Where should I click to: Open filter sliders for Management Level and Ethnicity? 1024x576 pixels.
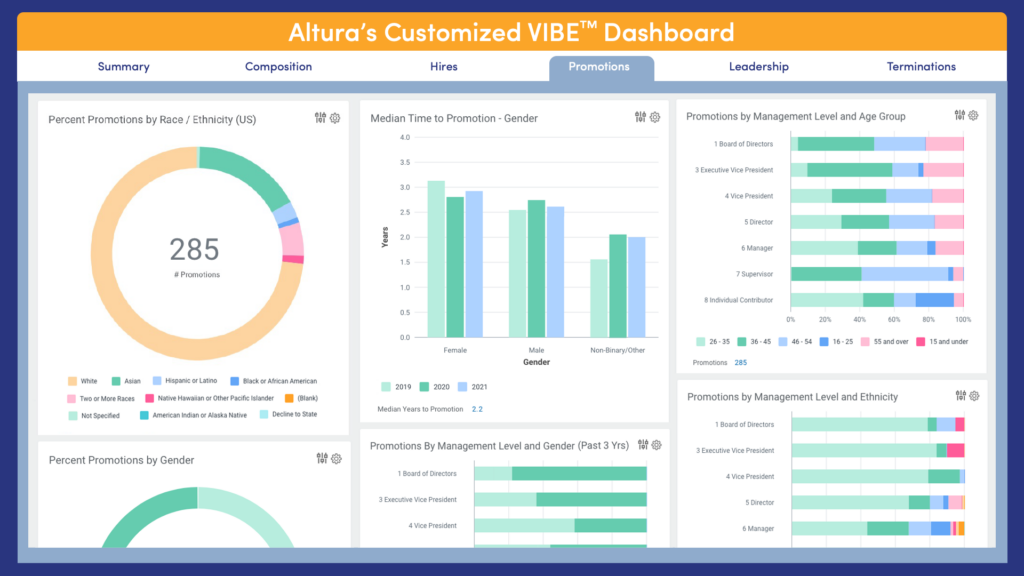click(961, 395)
